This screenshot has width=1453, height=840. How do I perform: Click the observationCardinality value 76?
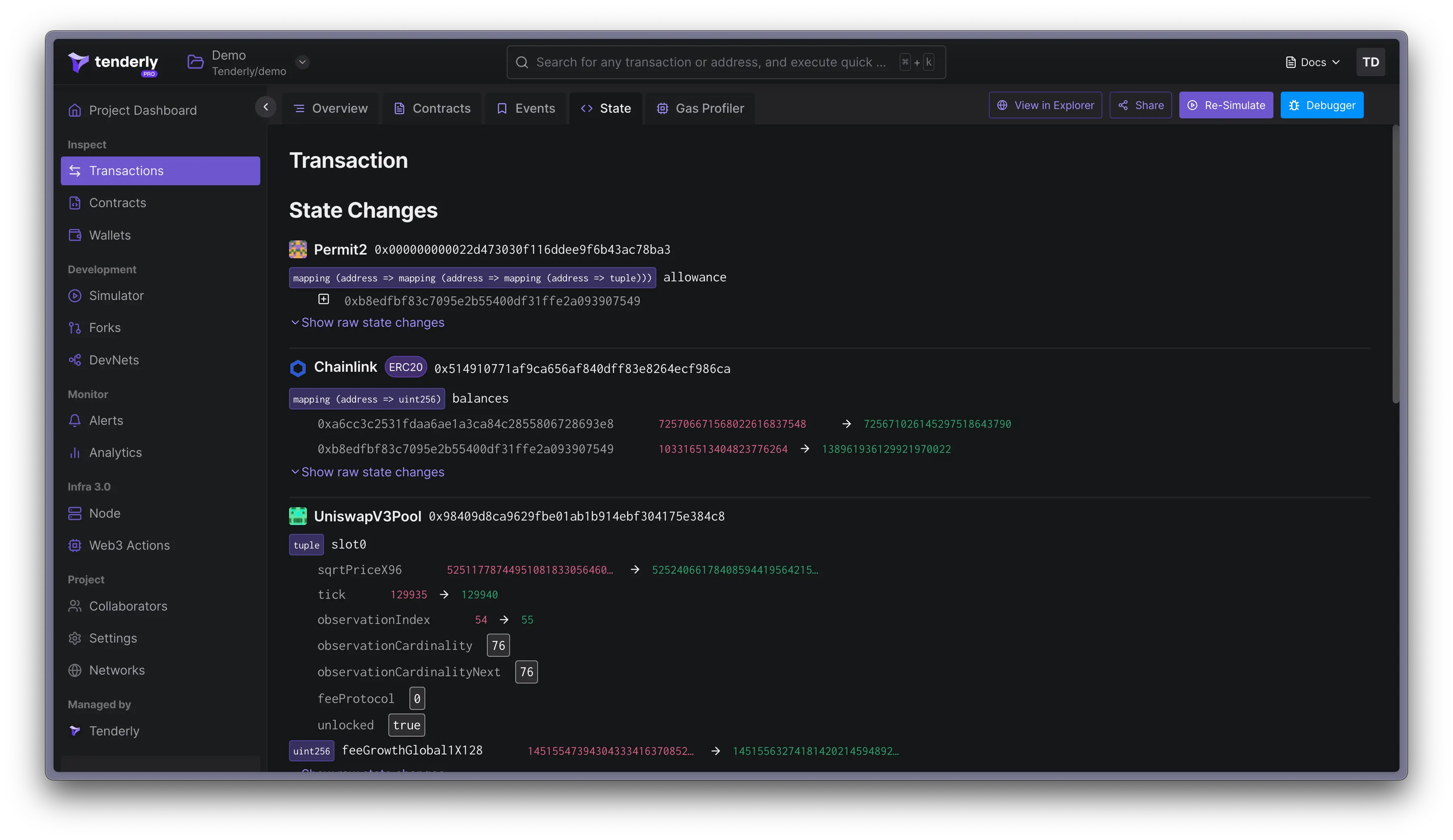[498, 646]
